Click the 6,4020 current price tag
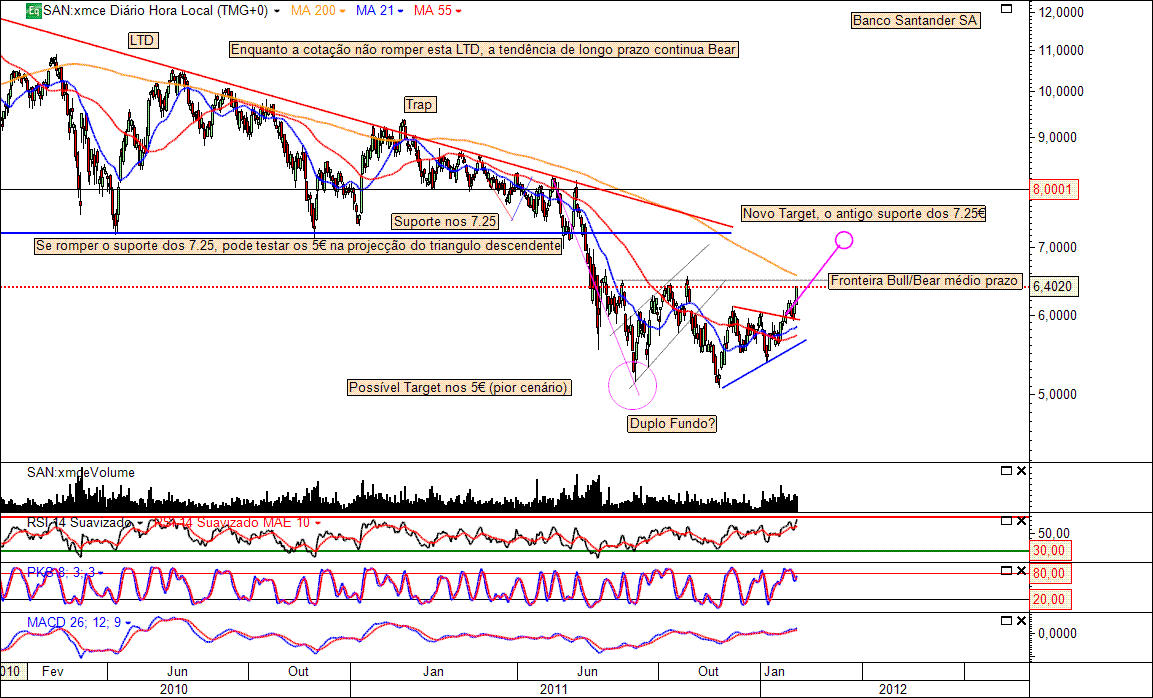This screenshot has height=698, width=1153. (1054, 287)
